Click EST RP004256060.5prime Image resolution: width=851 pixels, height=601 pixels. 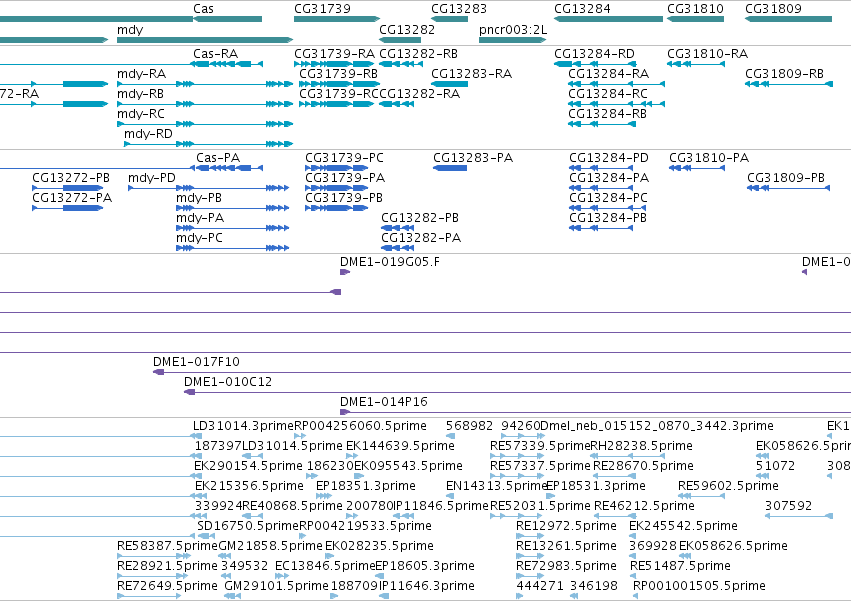tap(360, 426)
